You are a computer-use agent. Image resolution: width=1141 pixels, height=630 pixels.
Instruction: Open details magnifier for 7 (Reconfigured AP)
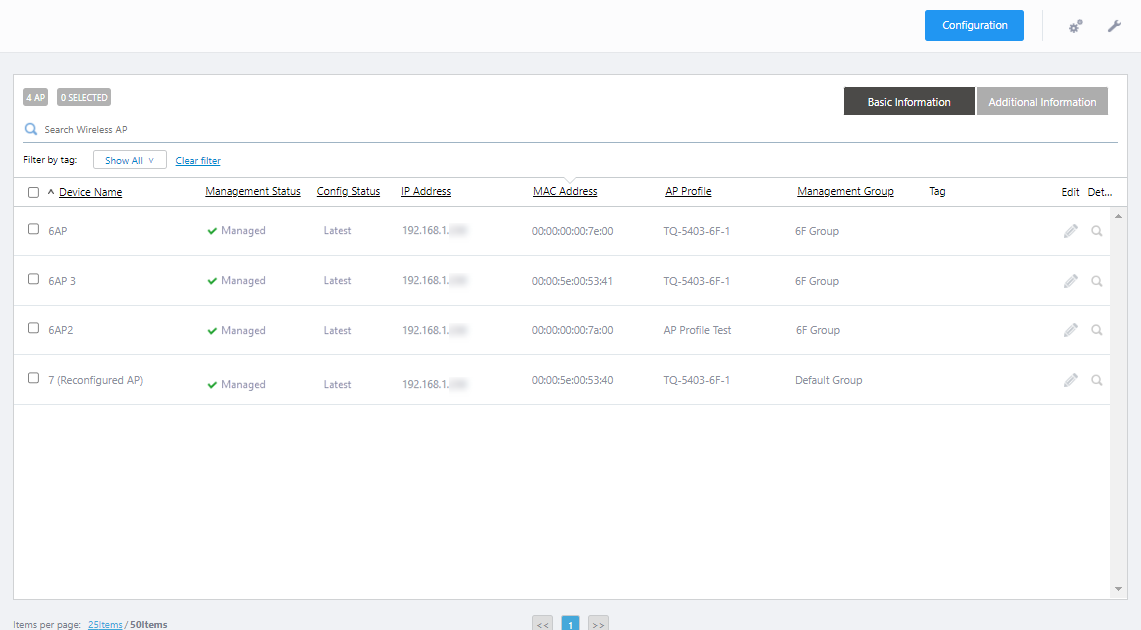click(1097, 380)
